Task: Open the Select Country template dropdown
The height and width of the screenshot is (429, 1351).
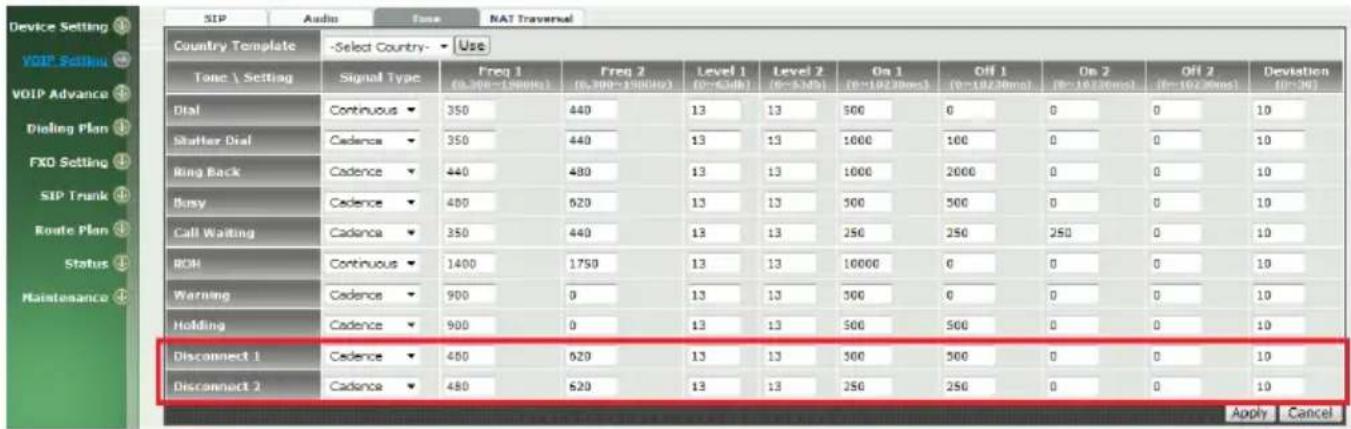Action: (x=387, y=46)
